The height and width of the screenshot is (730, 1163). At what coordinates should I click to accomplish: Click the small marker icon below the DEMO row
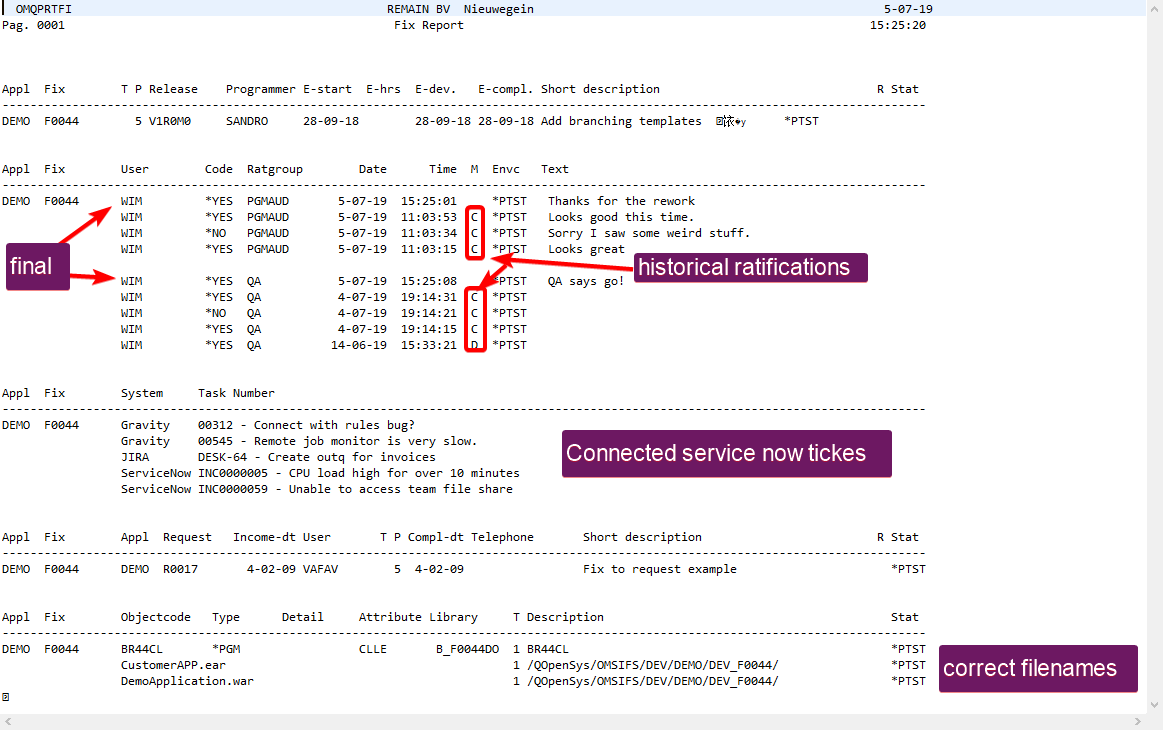click(6, 696)
